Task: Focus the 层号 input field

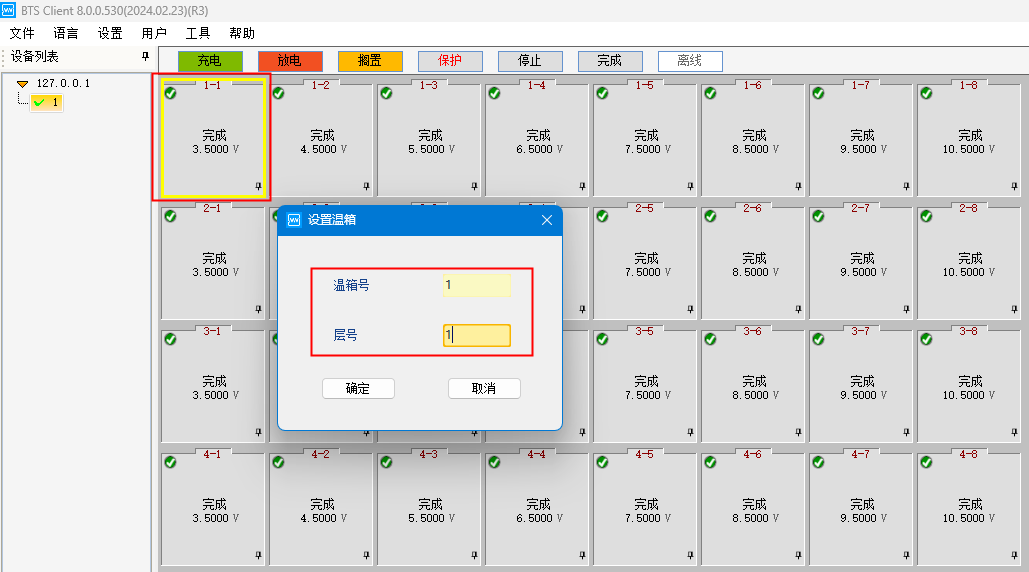Action: 476,335
